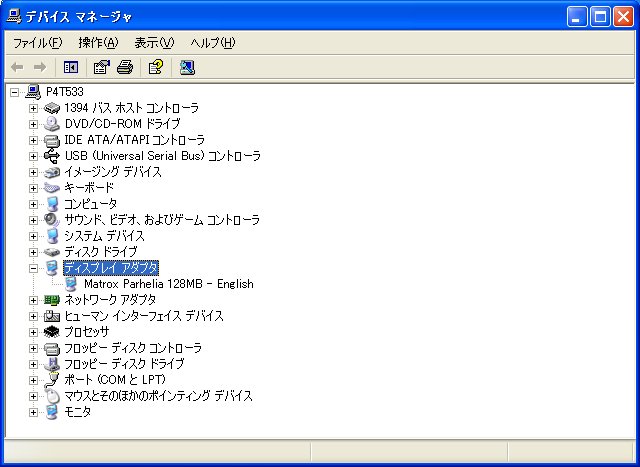Image resolution: width=640 pixels, height=467 pixels.
Task: Open the ヘルプ(H) menu
Action: coord(212,43)
